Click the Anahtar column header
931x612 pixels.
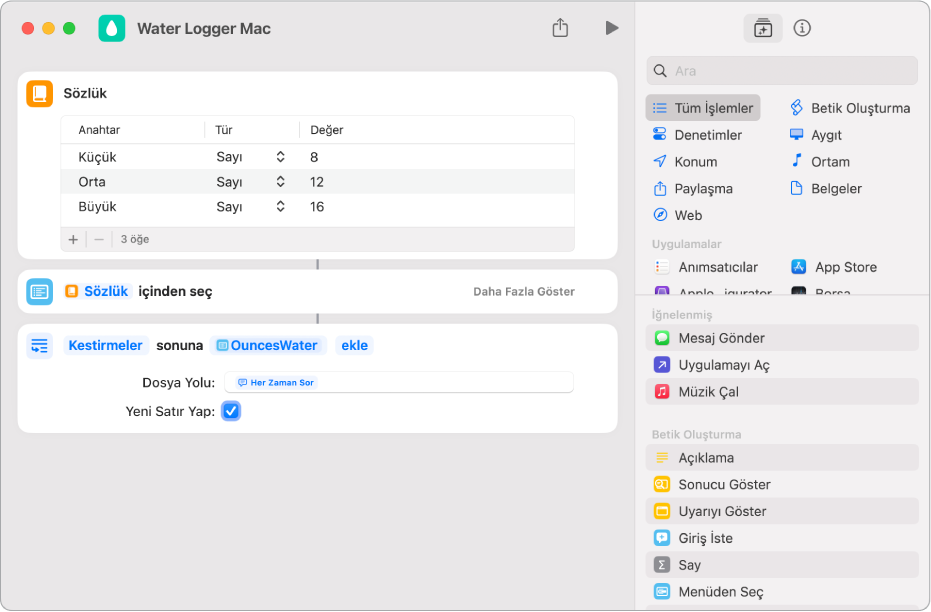tap(99, 129)
